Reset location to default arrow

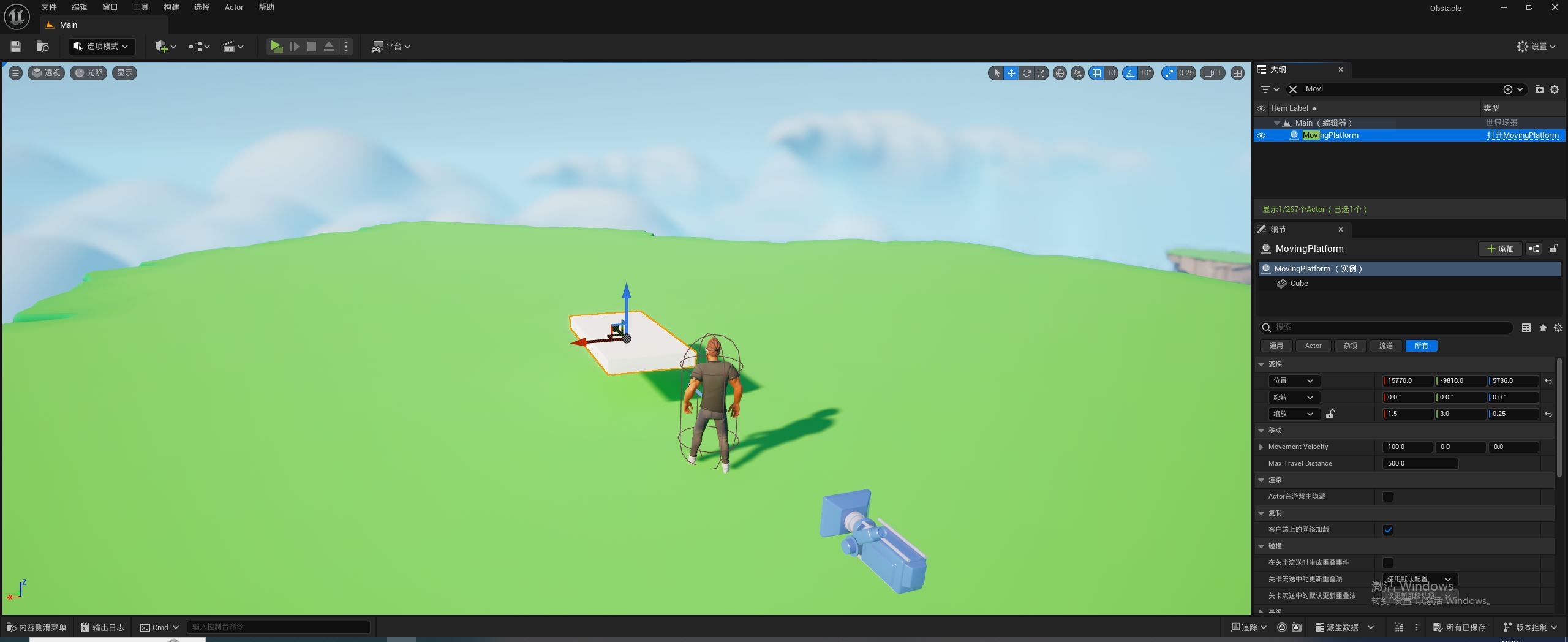point(1548,381)
